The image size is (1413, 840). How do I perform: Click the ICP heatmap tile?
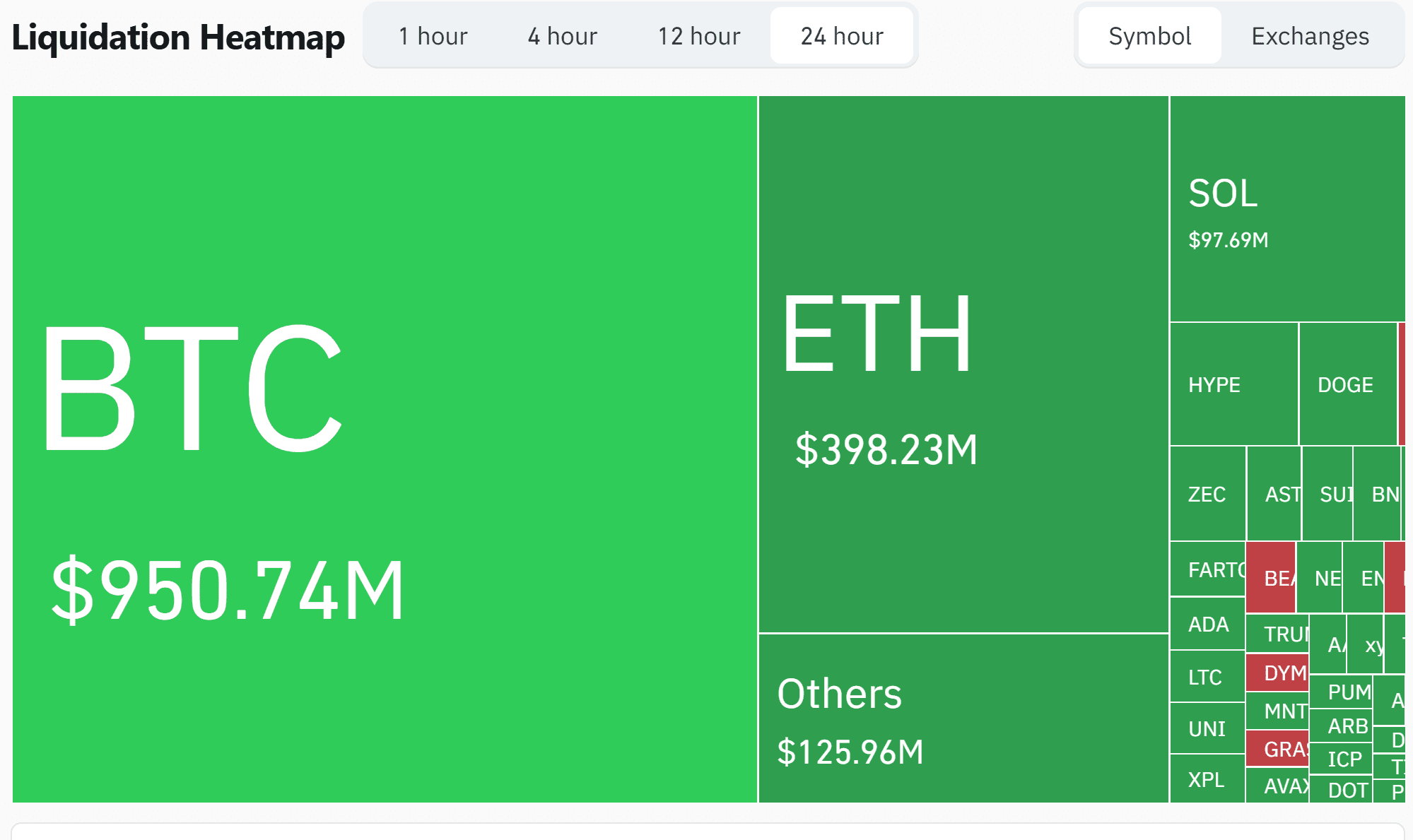1340,759
